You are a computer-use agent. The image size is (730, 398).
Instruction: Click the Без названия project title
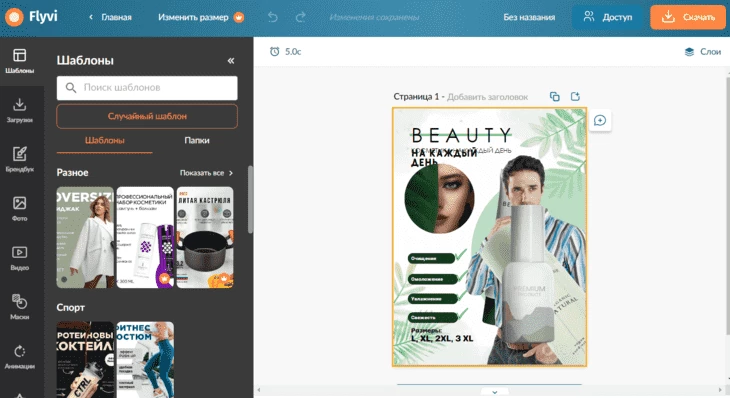(x=529, y=17)
